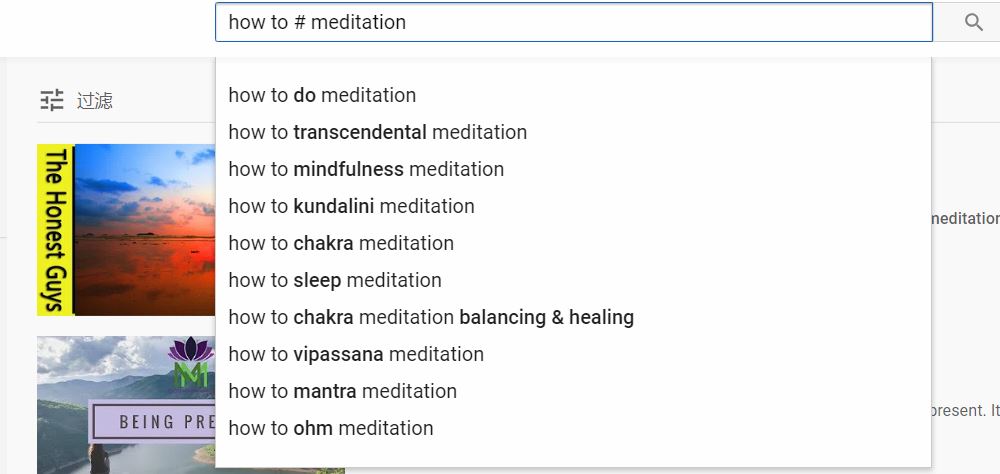Pick "how to mindfulness meditation" suggestion
The height and width of the screenshot is (474, 1000).
tap(366, 169)
